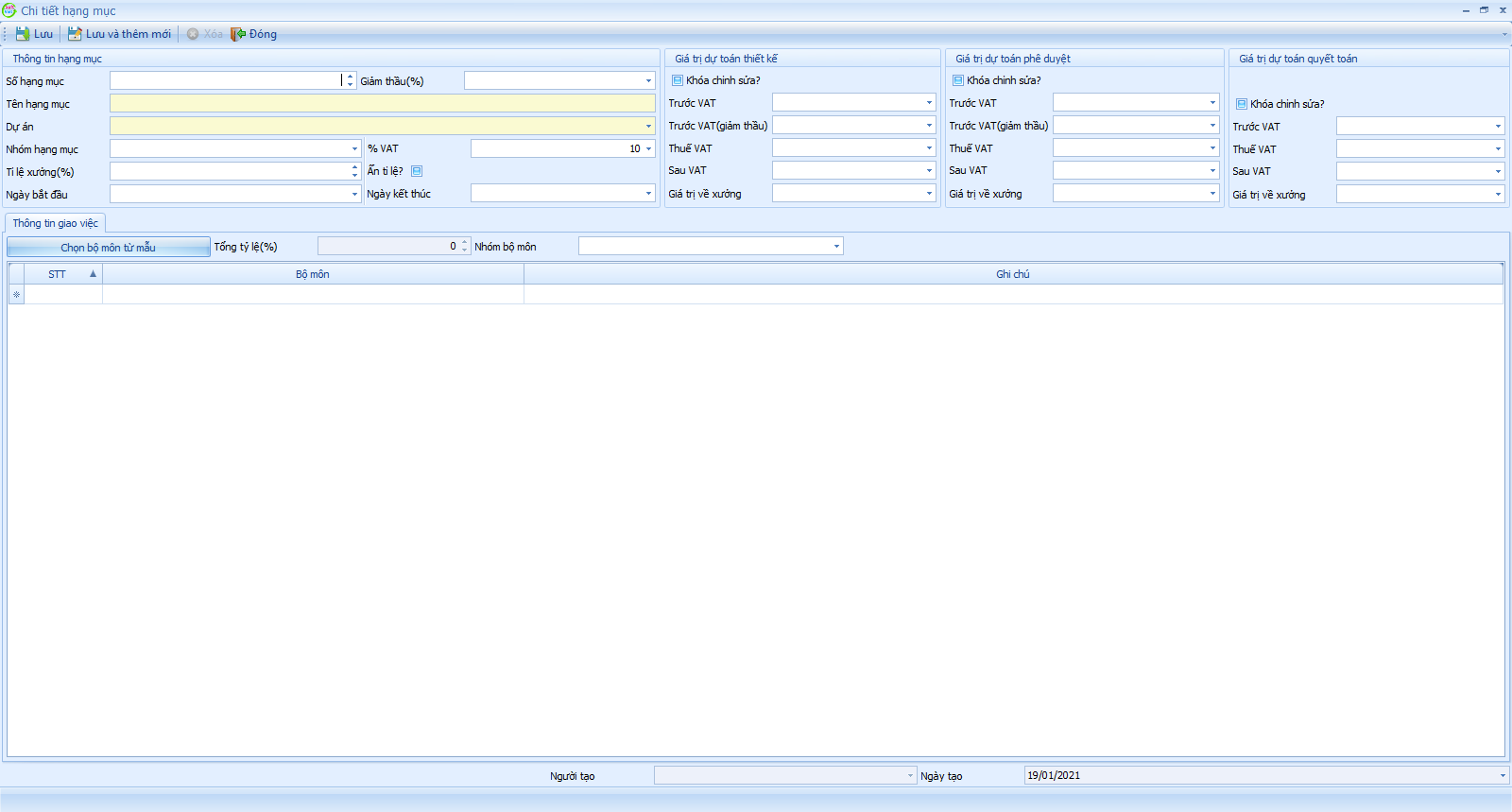Open Trước VAT(giảm thầu) dropdown in phê duyệt
Image resolution: width=1512 pixels, height=812 pixels.
pos(1212,126)
